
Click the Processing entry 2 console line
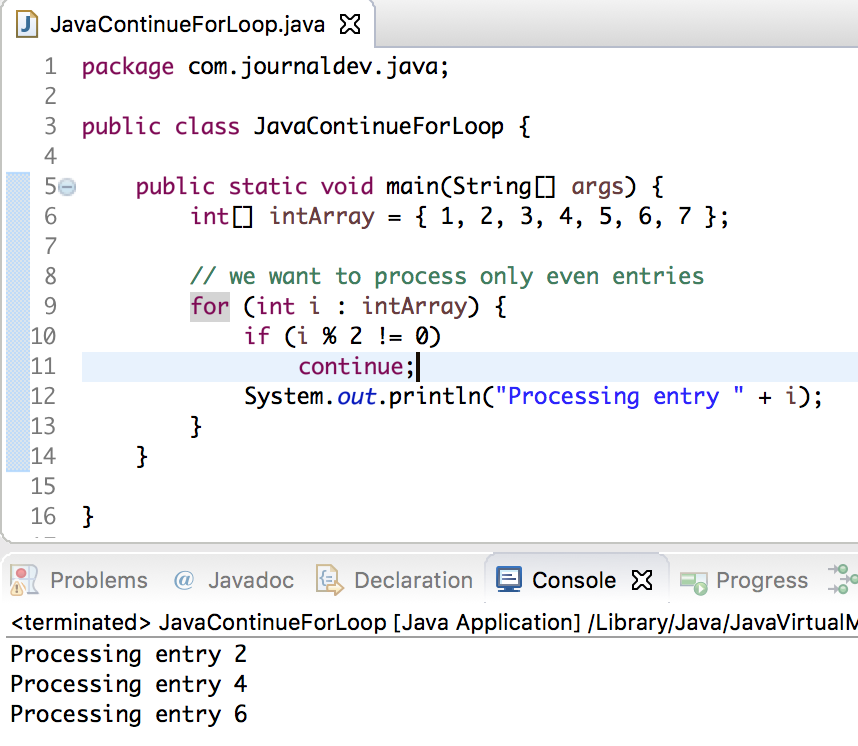click(128, 654)
